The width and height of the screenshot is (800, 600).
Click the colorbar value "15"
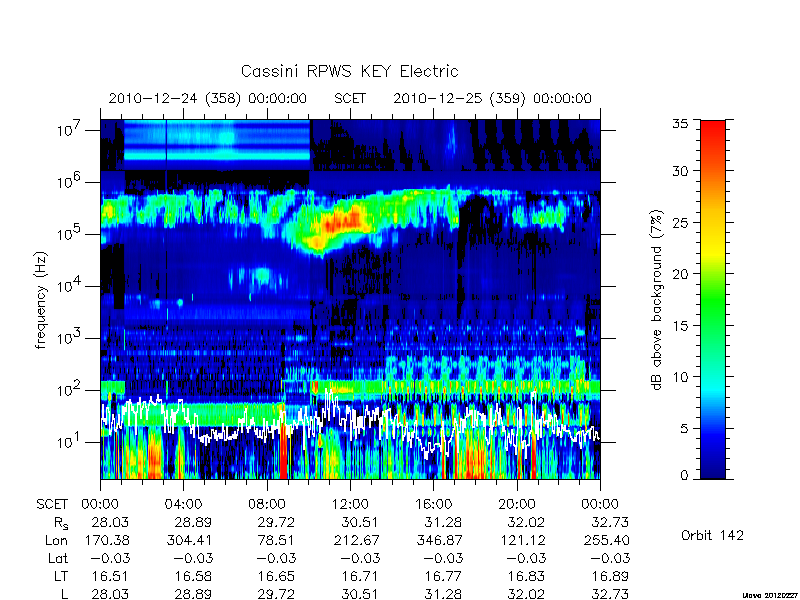click(680, 326)
